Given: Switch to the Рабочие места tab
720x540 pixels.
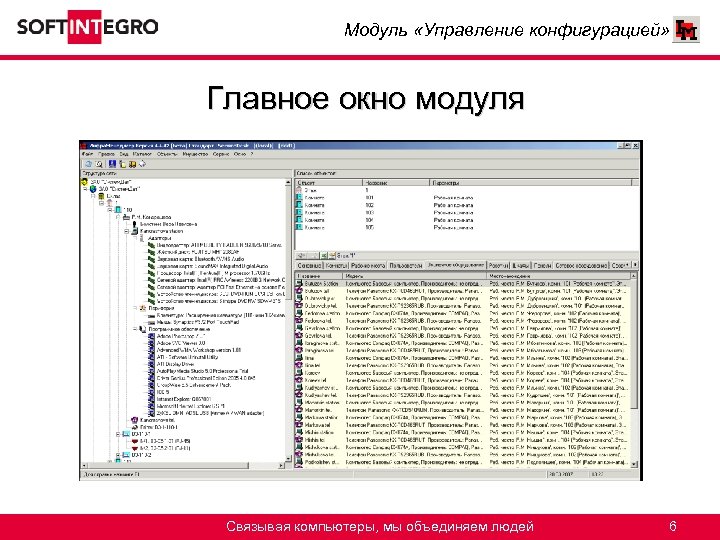Looking at the screenshot, I should click(368, 265).
